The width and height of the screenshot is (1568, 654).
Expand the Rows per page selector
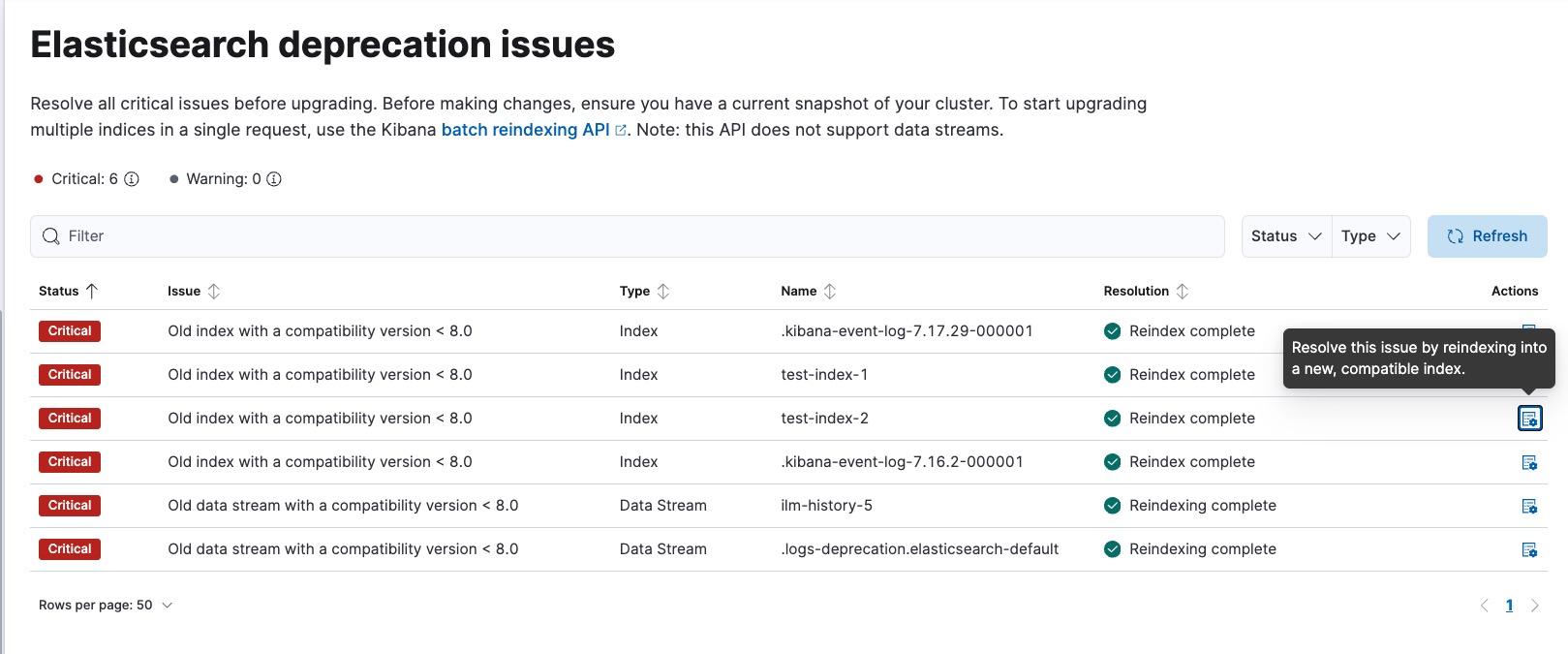click(x=106, y=605)
